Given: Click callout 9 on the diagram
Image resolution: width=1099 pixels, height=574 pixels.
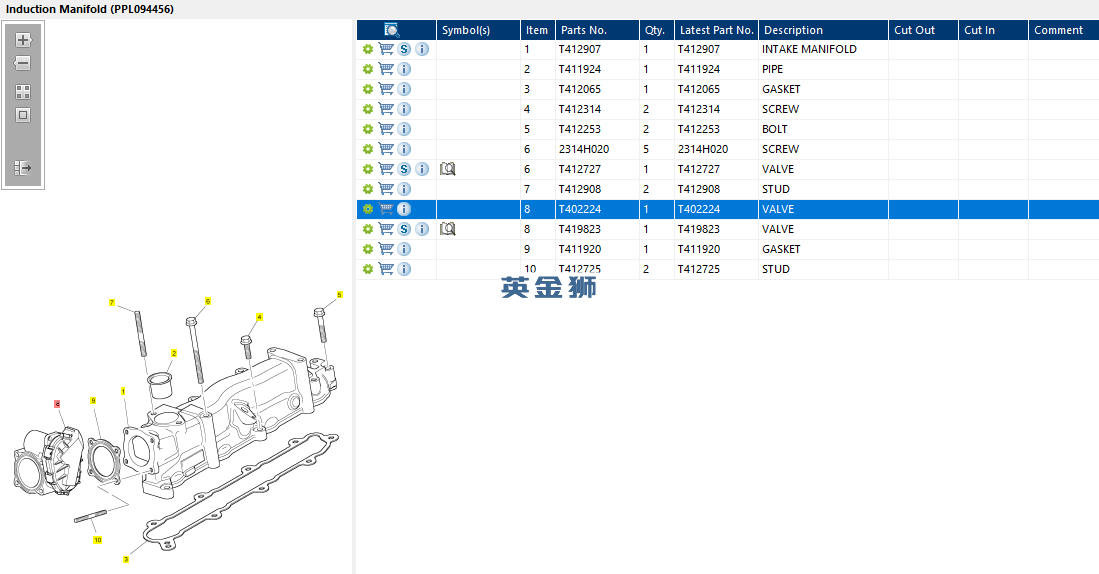Looking at the screenshot, I should 93,401.
